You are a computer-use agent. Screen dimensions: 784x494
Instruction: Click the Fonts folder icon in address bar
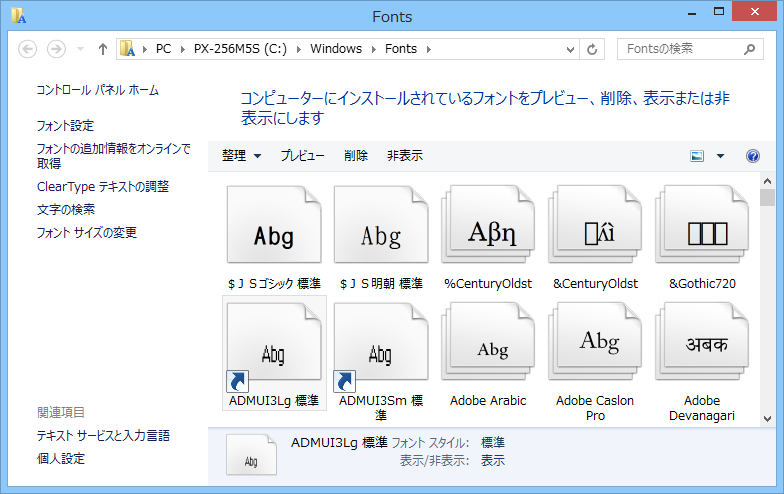128,49
